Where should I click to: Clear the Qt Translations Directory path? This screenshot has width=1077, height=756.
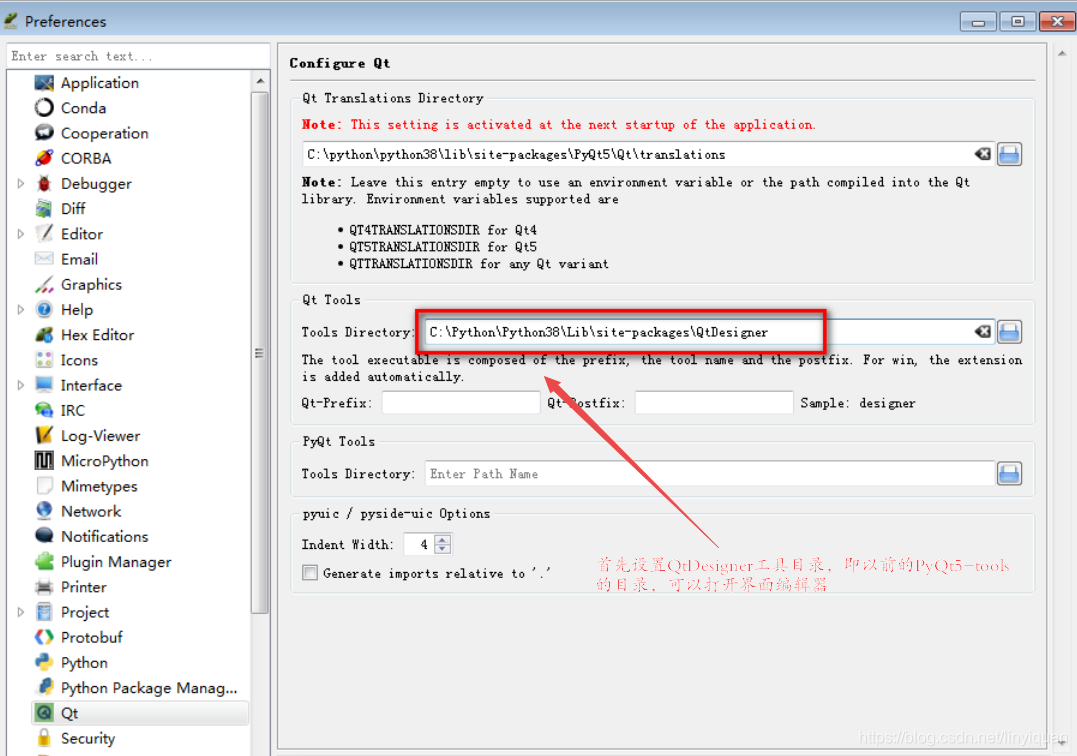pyautogui.click(x=983, y=154)
